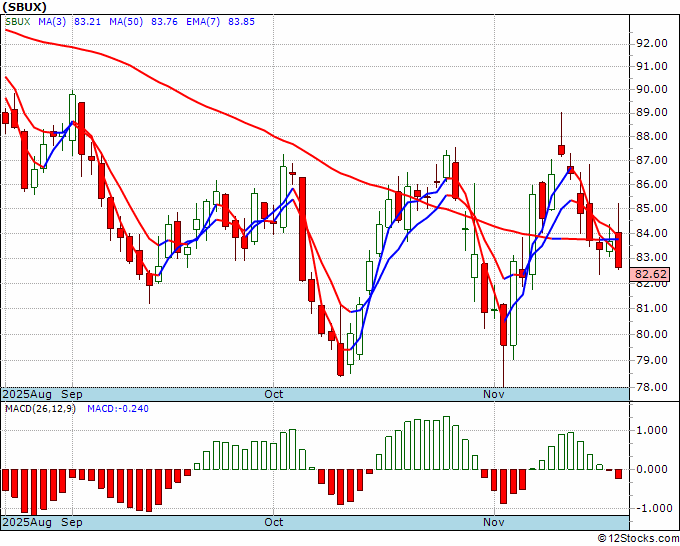Screen dimensions: 680x546
Task: Open the 12Stocks.com copyright link
Action: click(639, 539)
